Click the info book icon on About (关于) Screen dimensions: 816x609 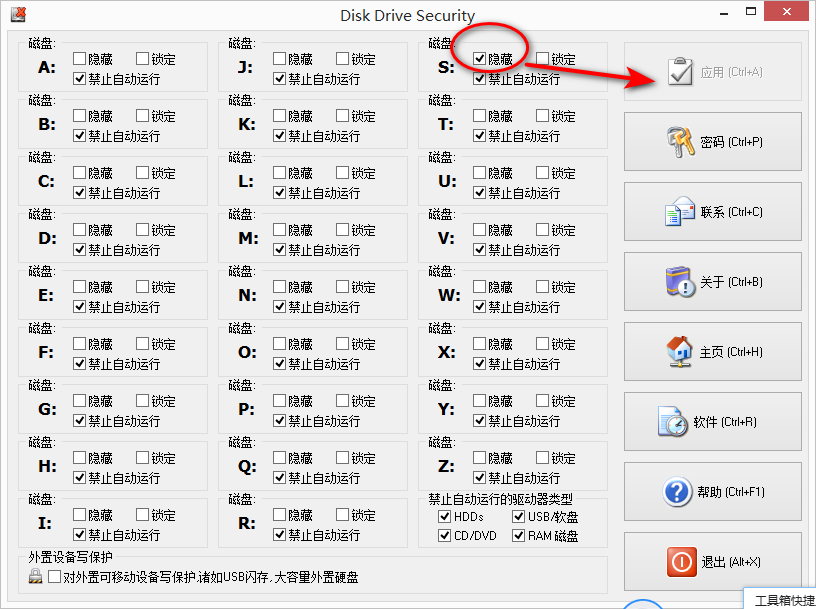point(680,282)
